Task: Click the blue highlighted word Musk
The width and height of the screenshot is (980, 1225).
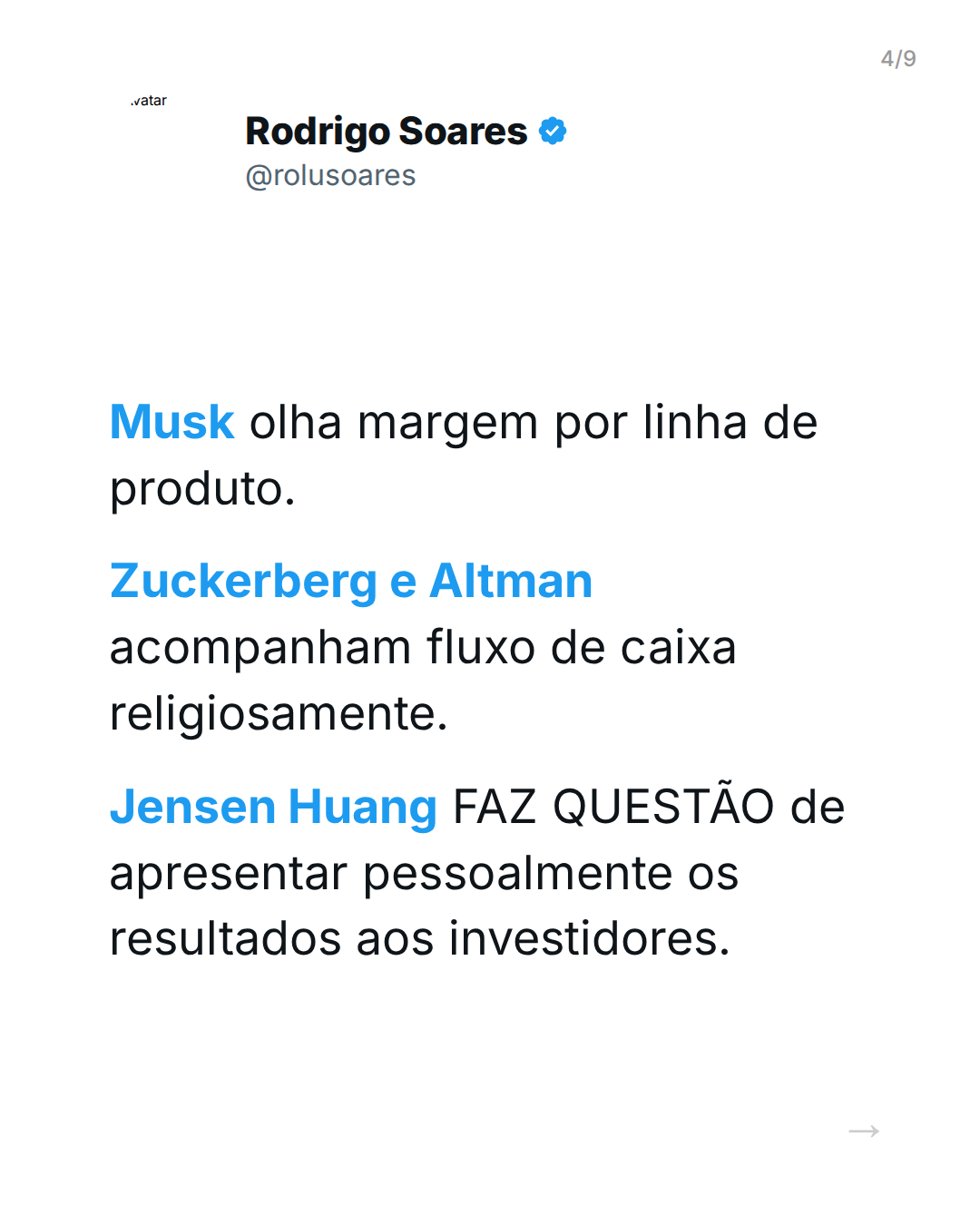Action: [x=171, y=423]
